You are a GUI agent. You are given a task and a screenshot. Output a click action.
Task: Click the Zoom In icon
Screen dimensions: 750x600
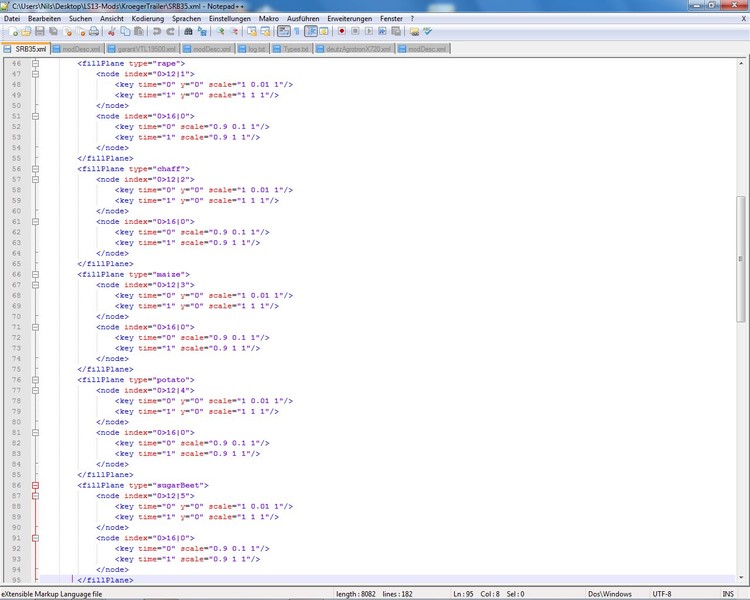220,32
